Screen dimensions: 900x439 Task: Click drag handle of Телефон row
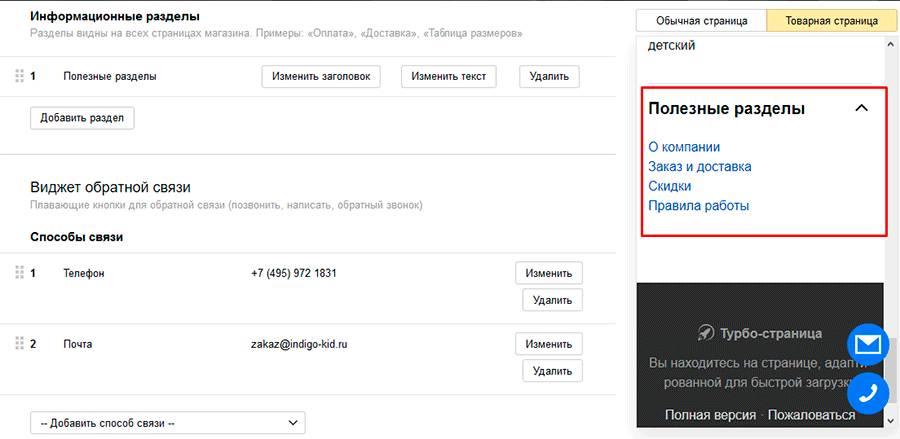click(19, 272)
